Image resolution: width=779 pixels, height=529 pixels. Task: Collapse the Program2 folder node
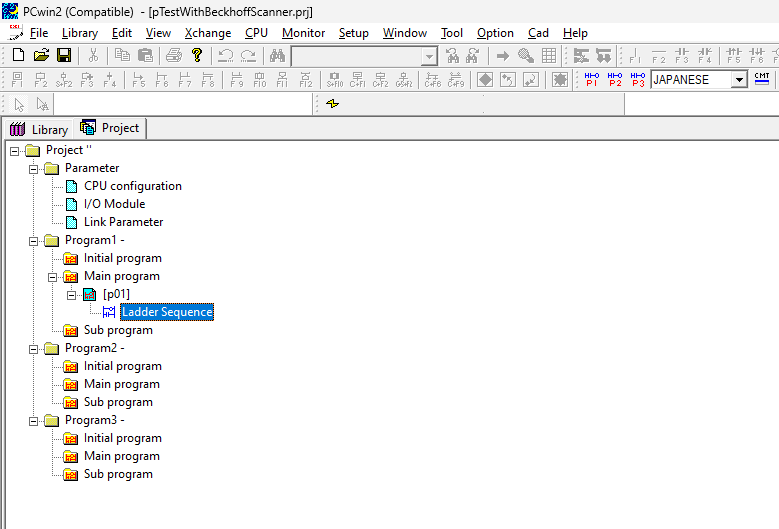click(33, 348)
